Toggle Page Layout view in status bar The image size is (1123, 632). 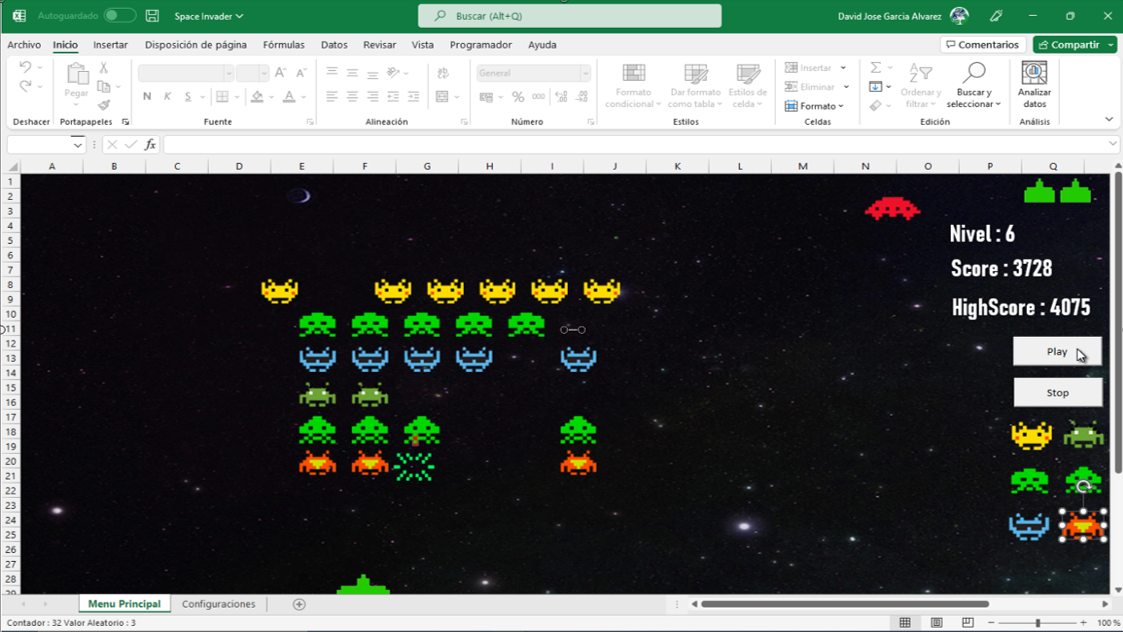[x=936, y=623]
